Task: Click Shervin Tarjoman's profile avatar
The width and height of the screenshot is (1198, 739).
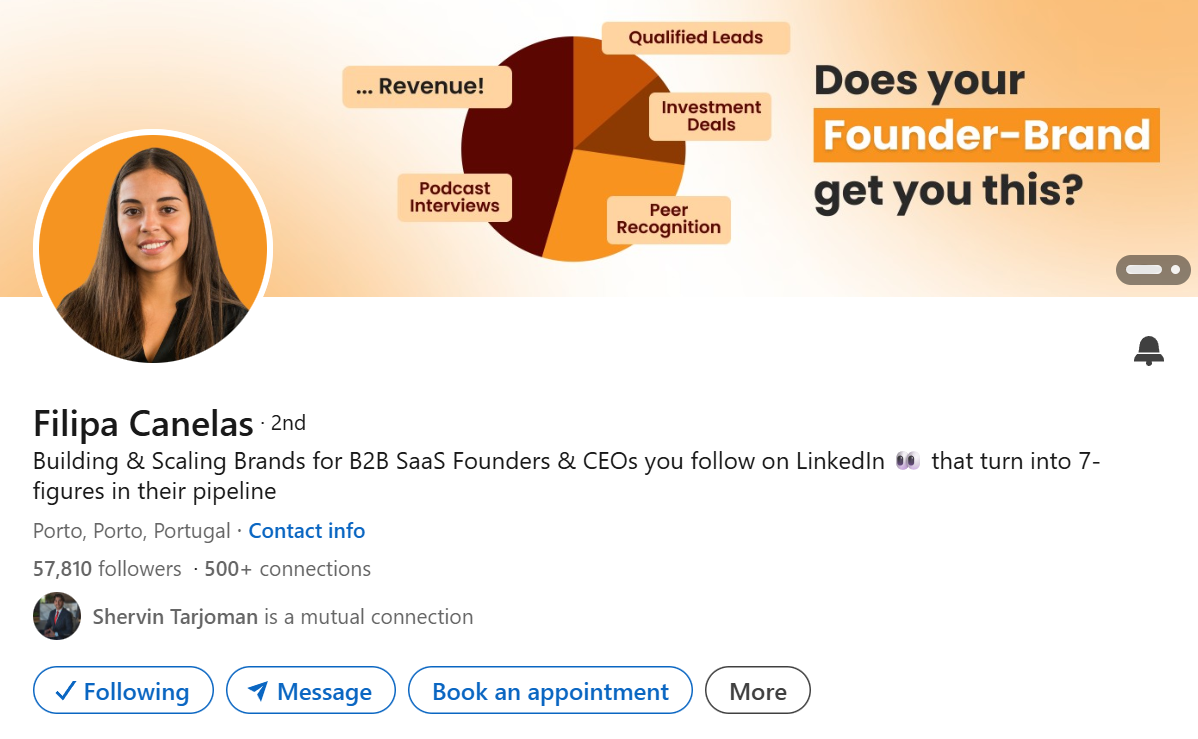Action: coord(57,616)
